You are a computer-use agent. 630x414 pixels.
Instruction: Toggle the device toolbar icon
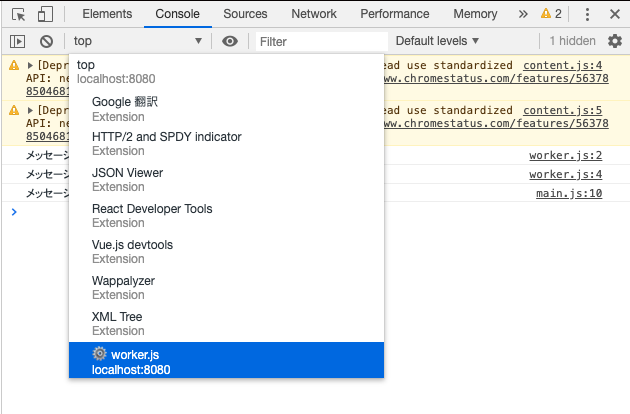[46, 14]
